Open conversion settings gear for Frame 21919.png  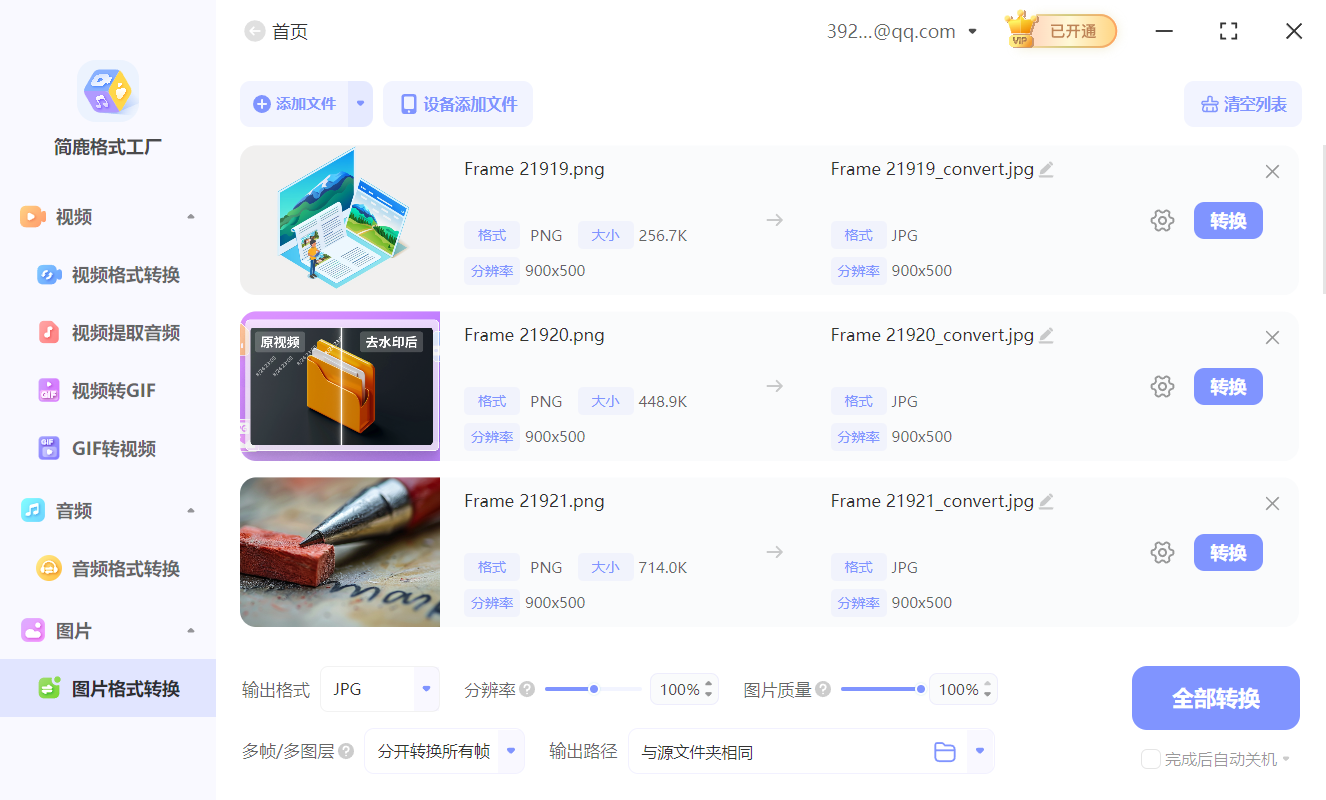1162,220
